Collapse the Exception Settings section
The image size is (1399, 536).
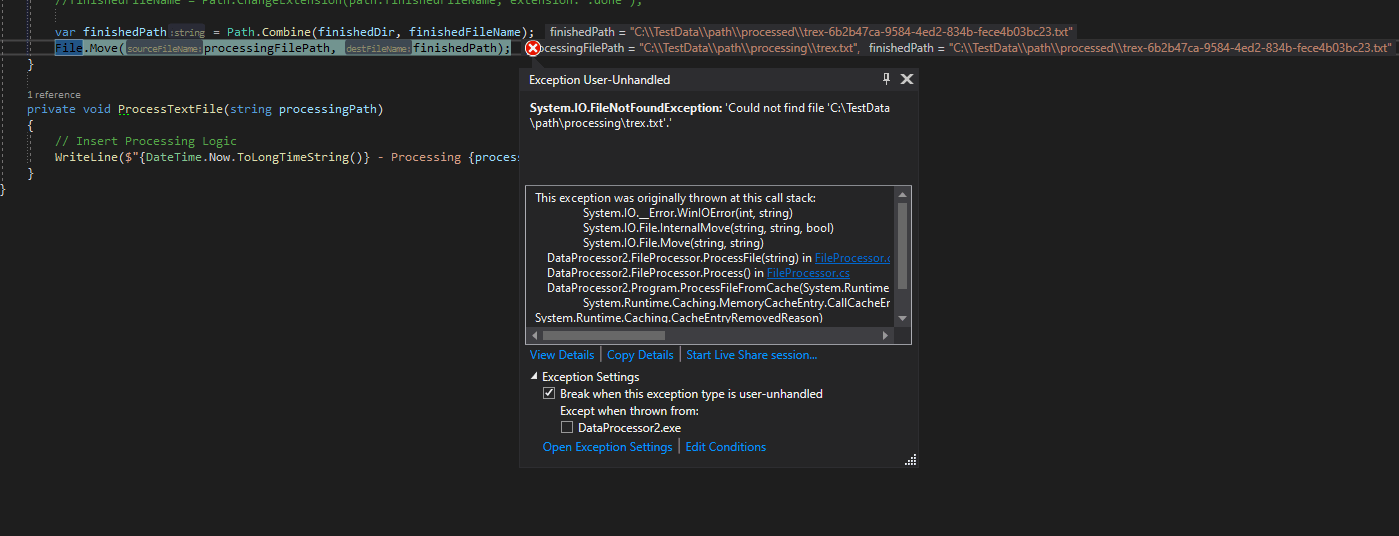pyautogui.click(x=534, y=377)
